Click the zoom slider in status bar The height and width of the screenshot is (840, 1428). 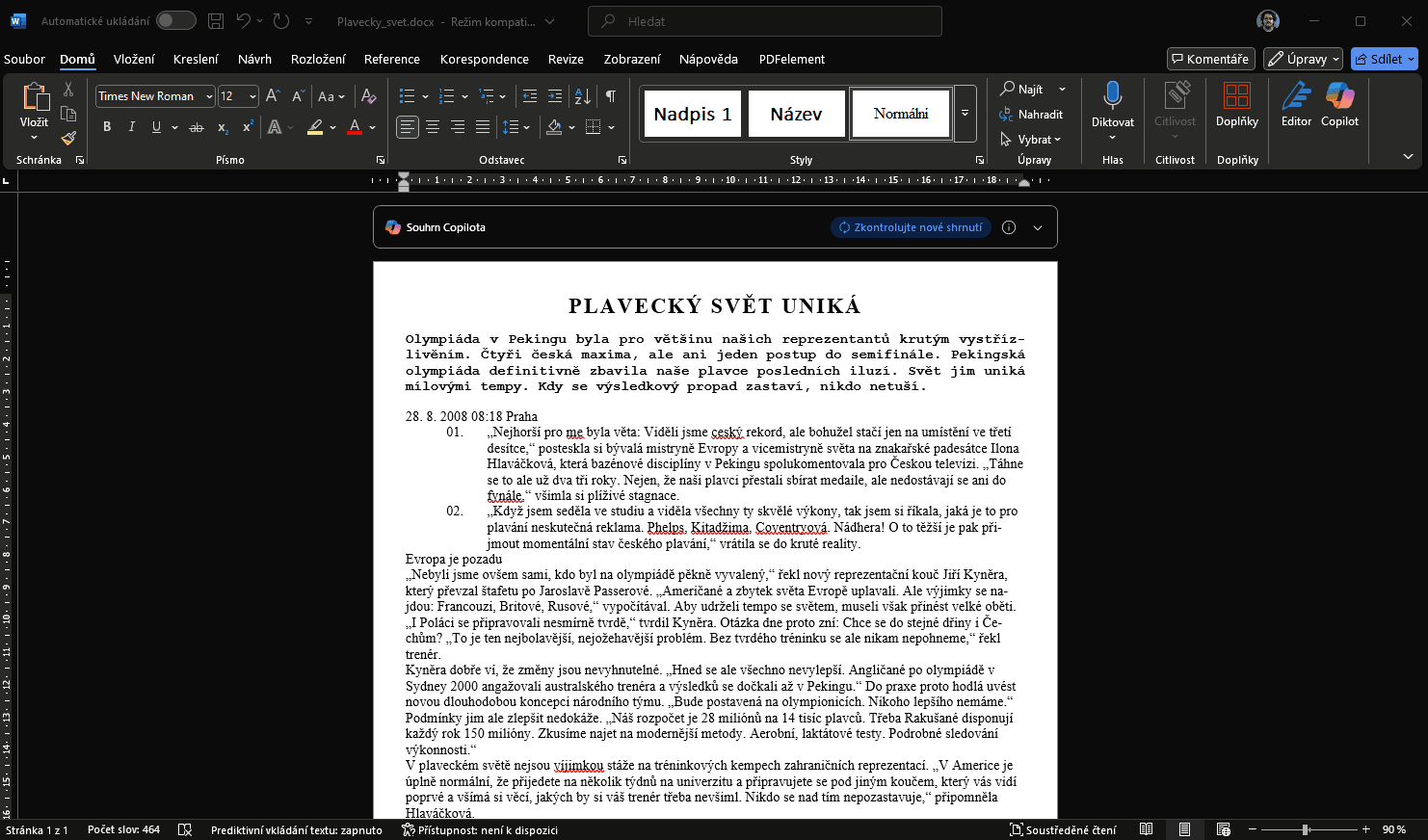coord(1306,829)
